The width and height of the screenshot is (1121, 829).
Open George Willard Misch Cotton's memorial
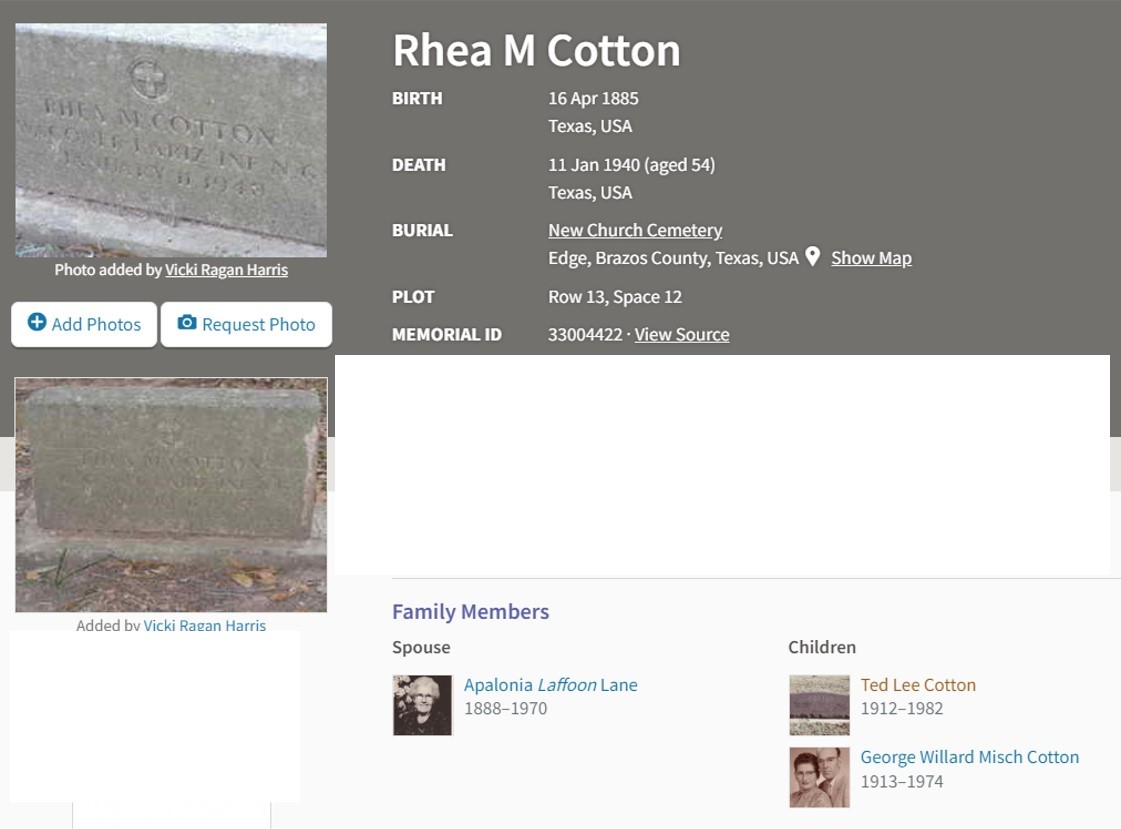[969, 757]
